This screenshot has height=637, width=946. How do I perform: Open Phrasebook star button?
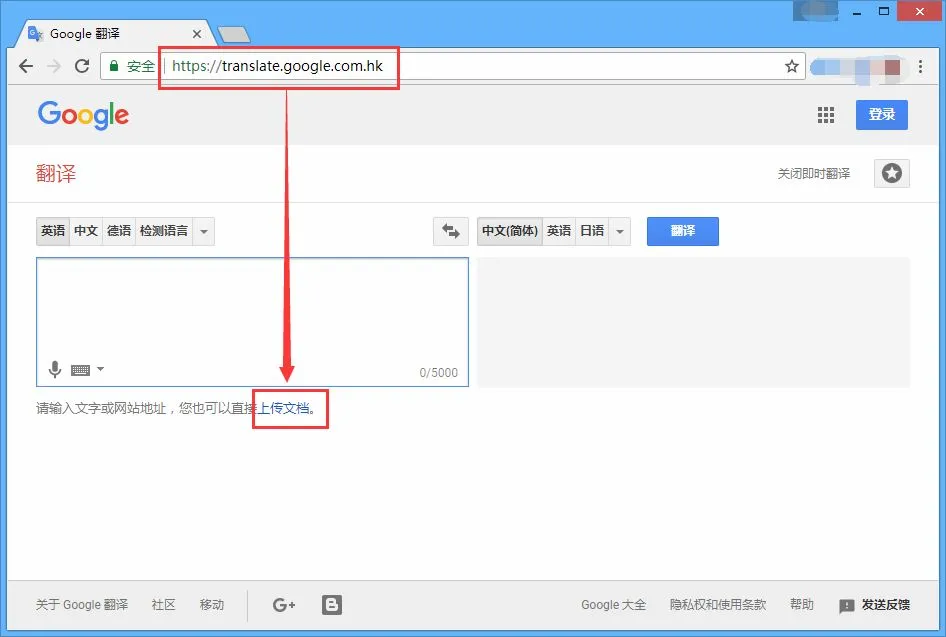coord(892,174)
